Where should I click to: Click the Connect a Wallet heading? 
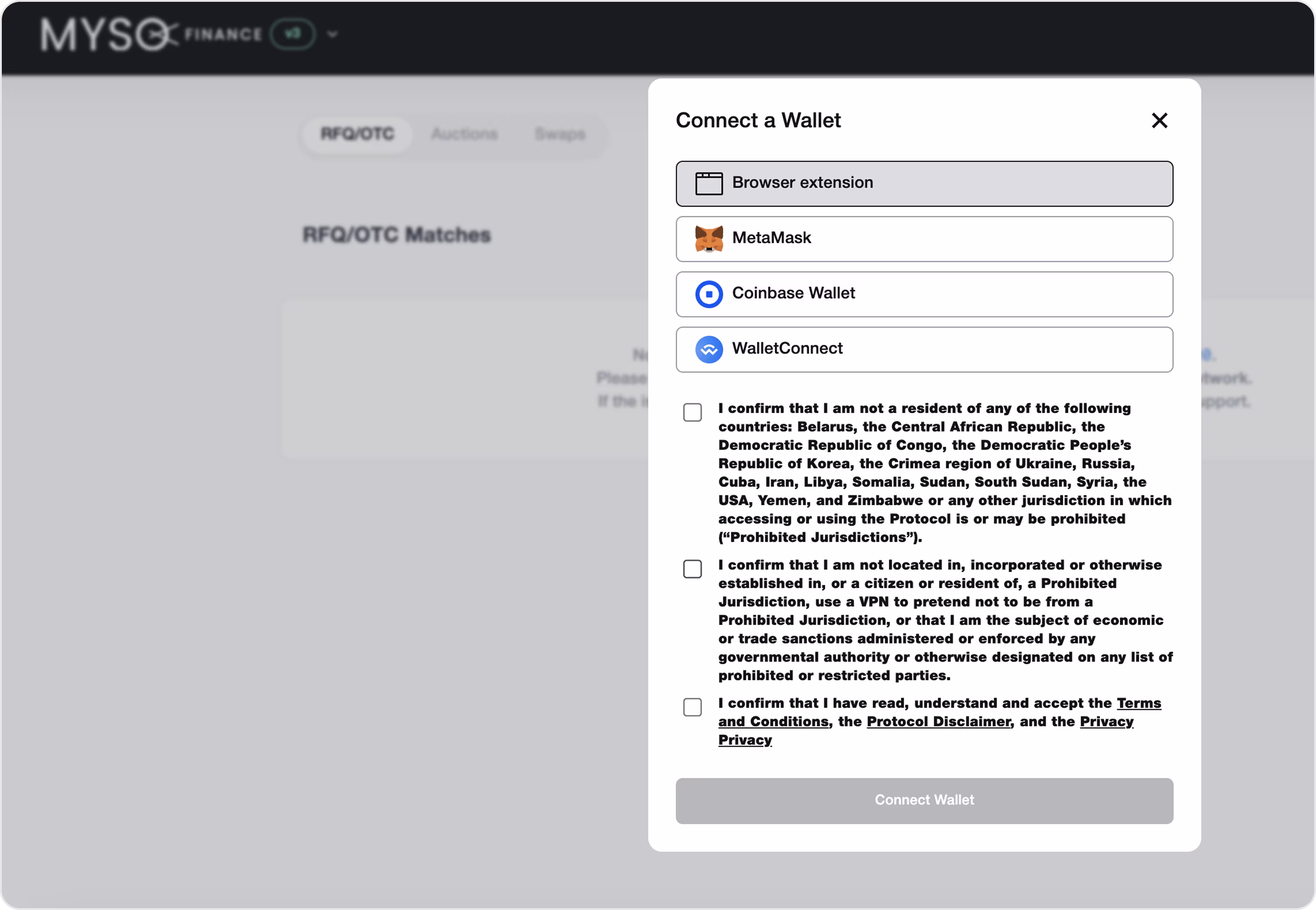click(758, 120)
